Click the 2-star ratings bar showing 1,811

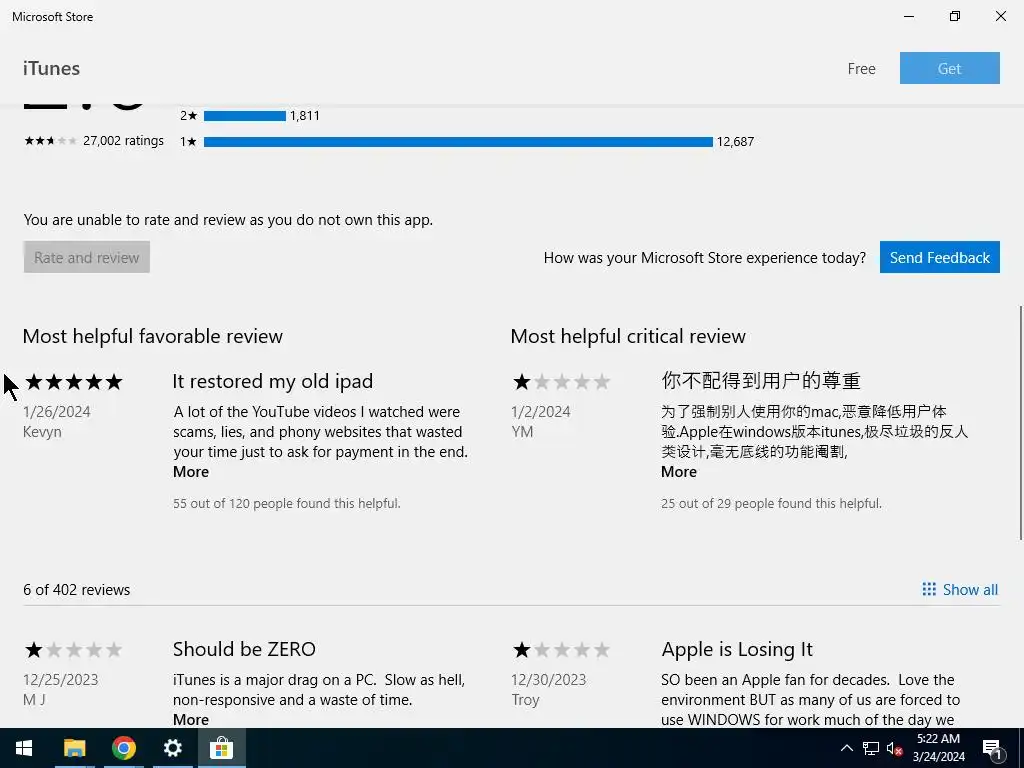tap(245, 116)
